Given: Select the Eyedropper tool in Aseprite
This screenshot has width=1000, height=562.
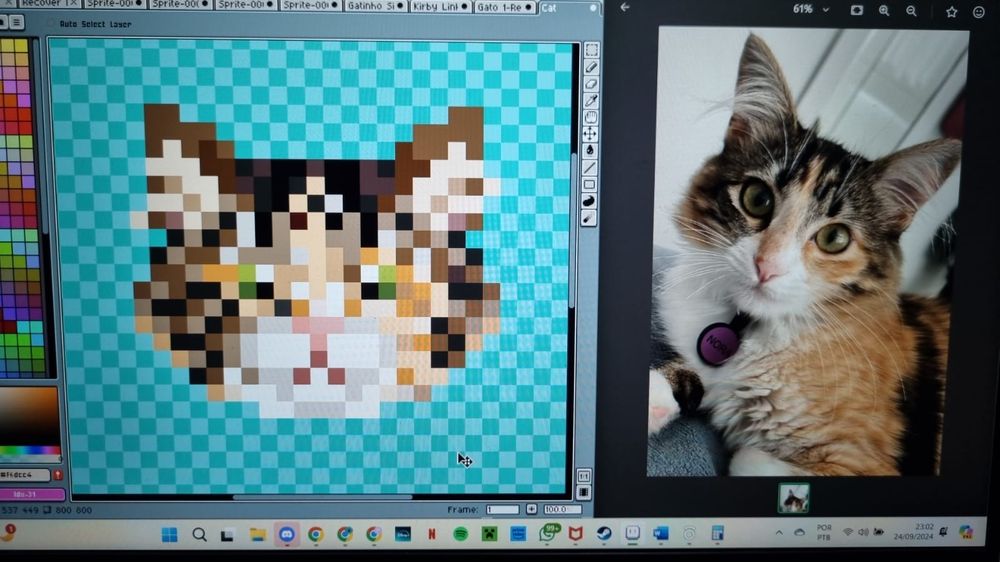Looking at the screenshot, I should point(591,100).
